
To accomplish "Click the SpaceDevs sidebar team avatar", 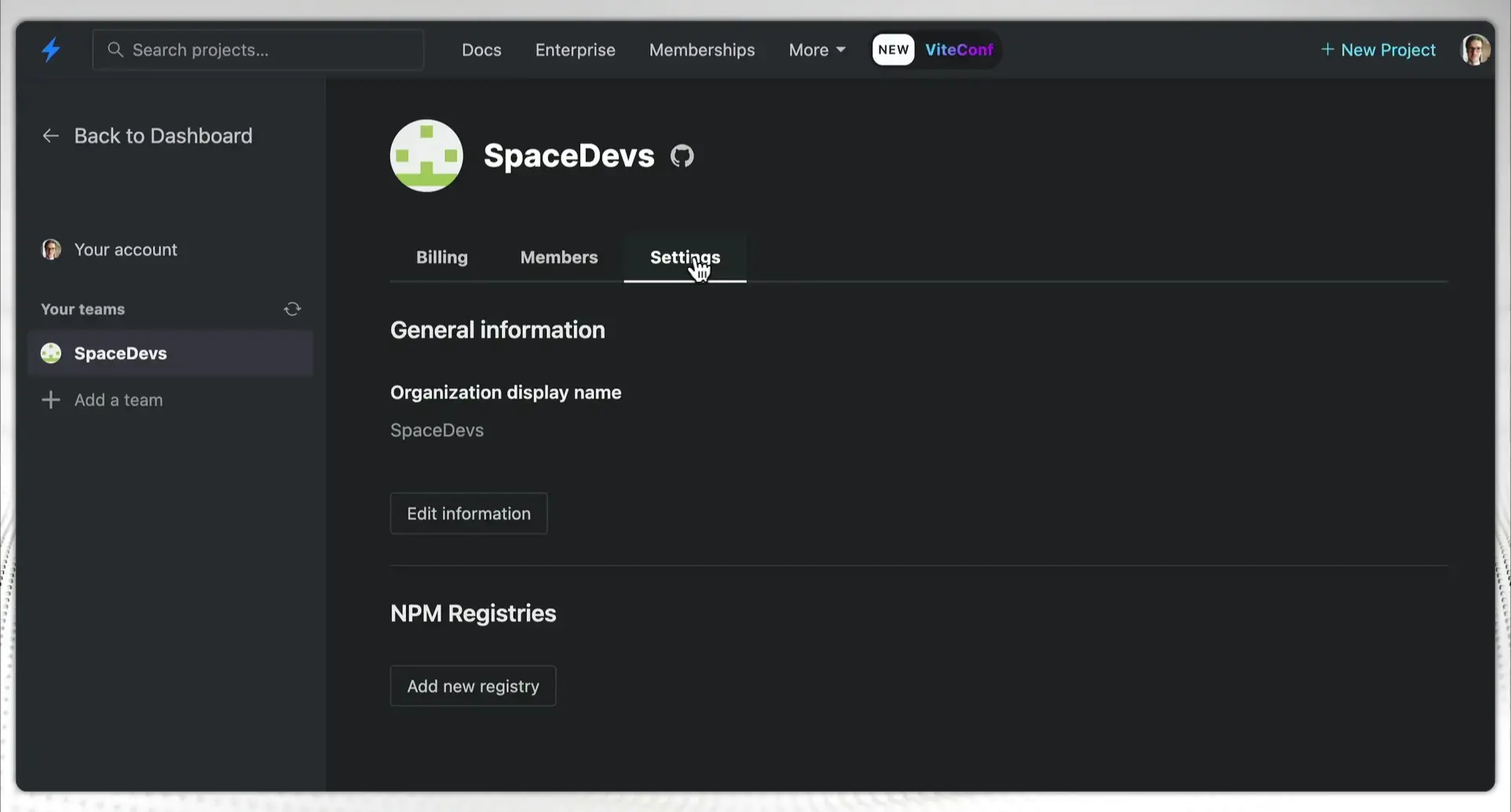I will pyautogui.click(x=51, y=353).
